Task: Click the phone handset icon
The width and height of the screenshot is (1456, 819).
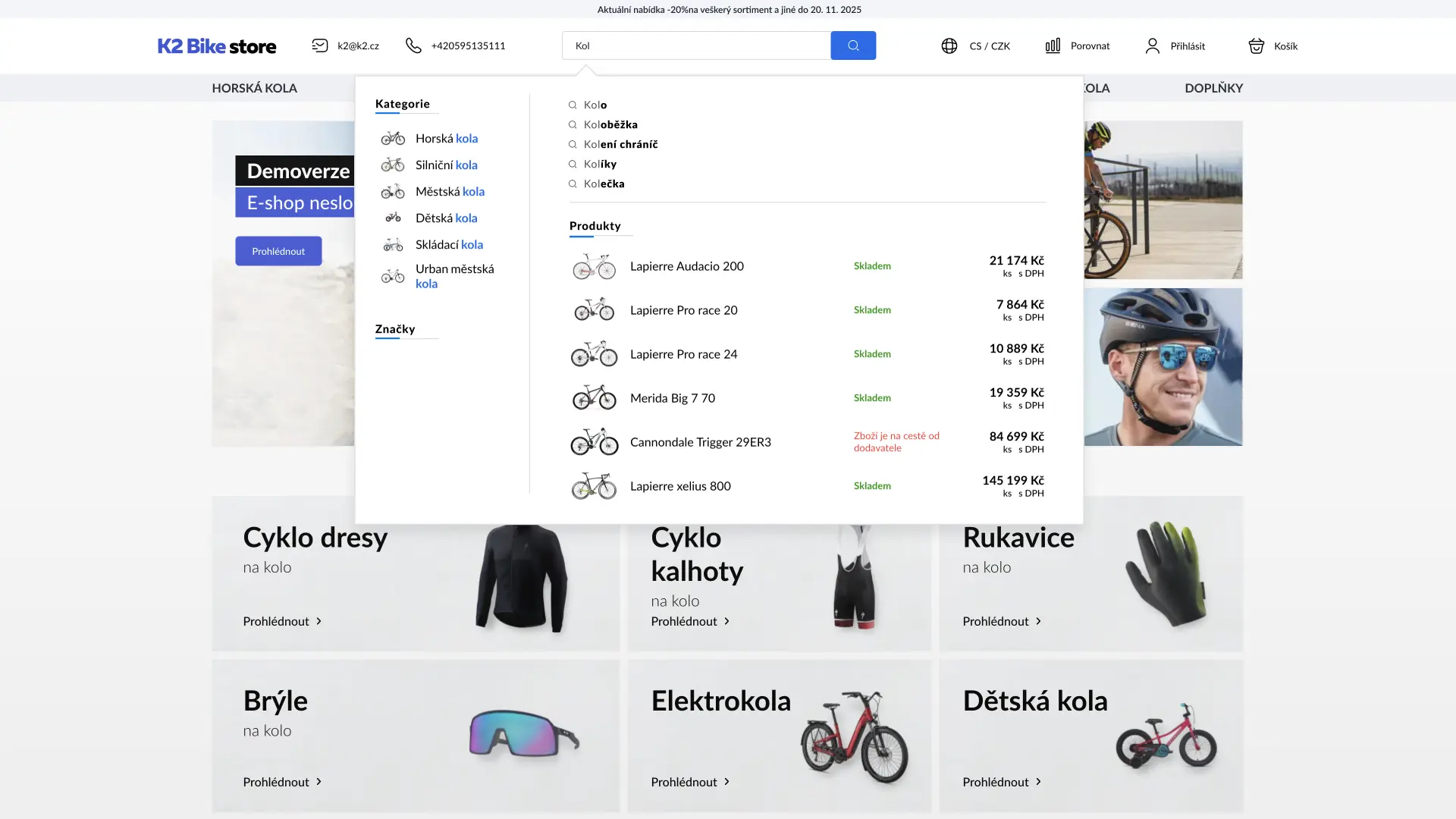Action: point(413,45)
